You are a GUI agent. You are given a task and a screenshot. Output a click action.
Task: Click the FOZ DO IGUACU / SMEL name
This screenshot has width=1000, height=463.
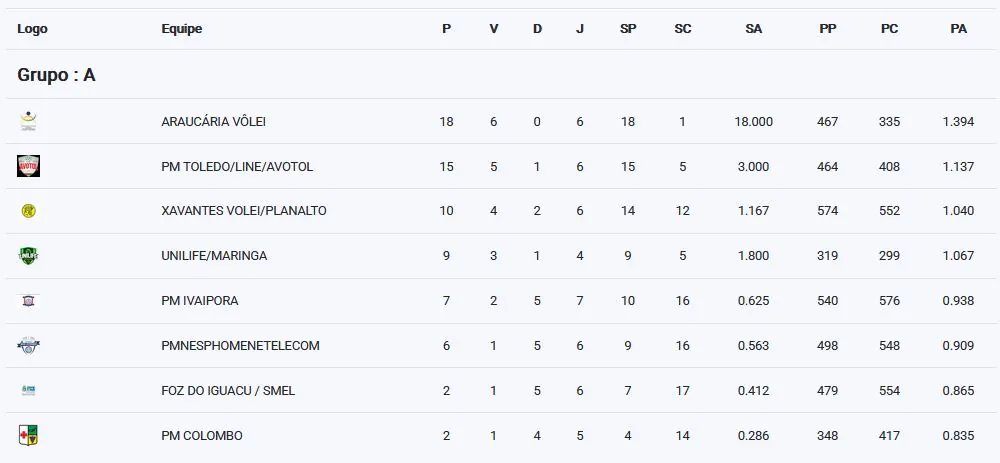[x=228, y=391]
